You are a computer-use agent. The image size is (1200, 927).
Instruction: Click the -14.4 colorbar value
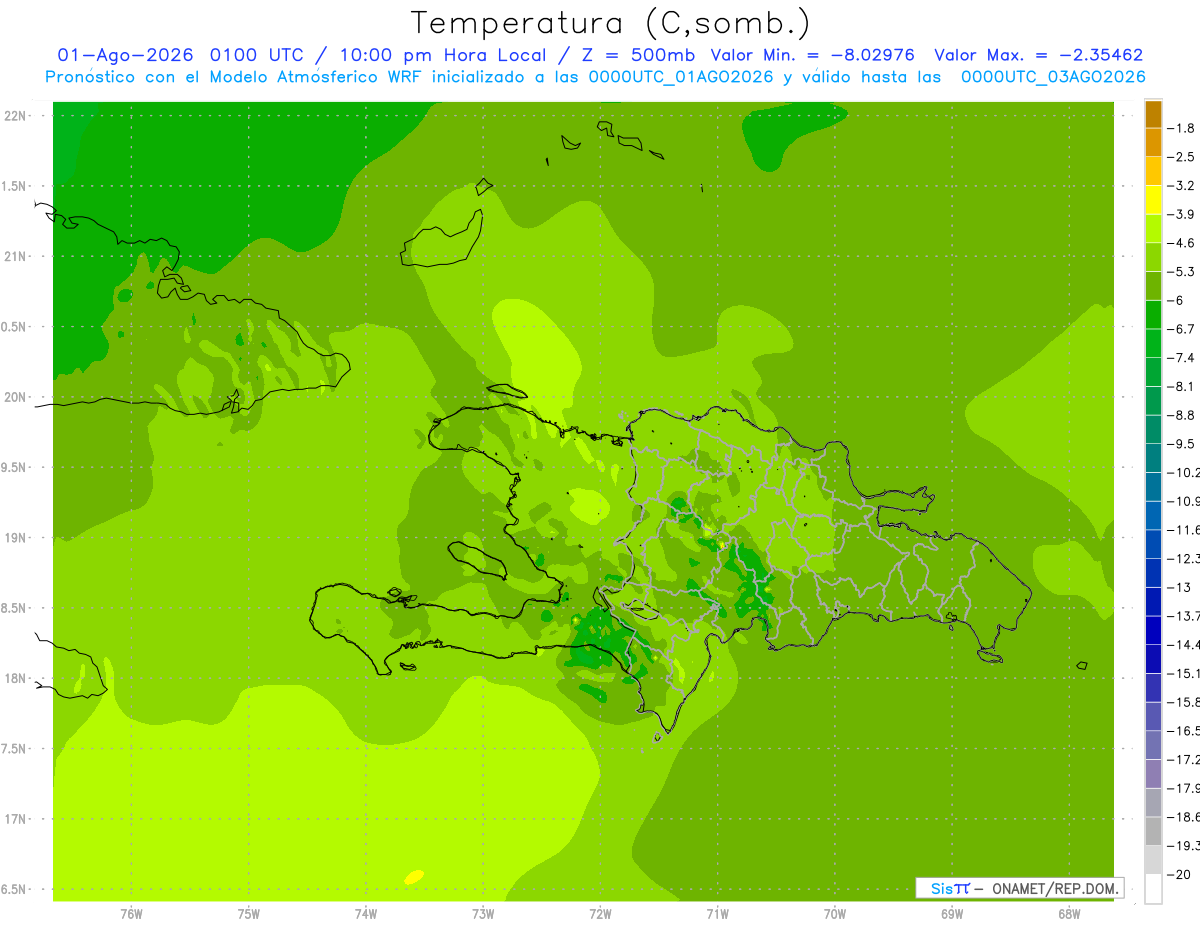(x=1184, y=645)
